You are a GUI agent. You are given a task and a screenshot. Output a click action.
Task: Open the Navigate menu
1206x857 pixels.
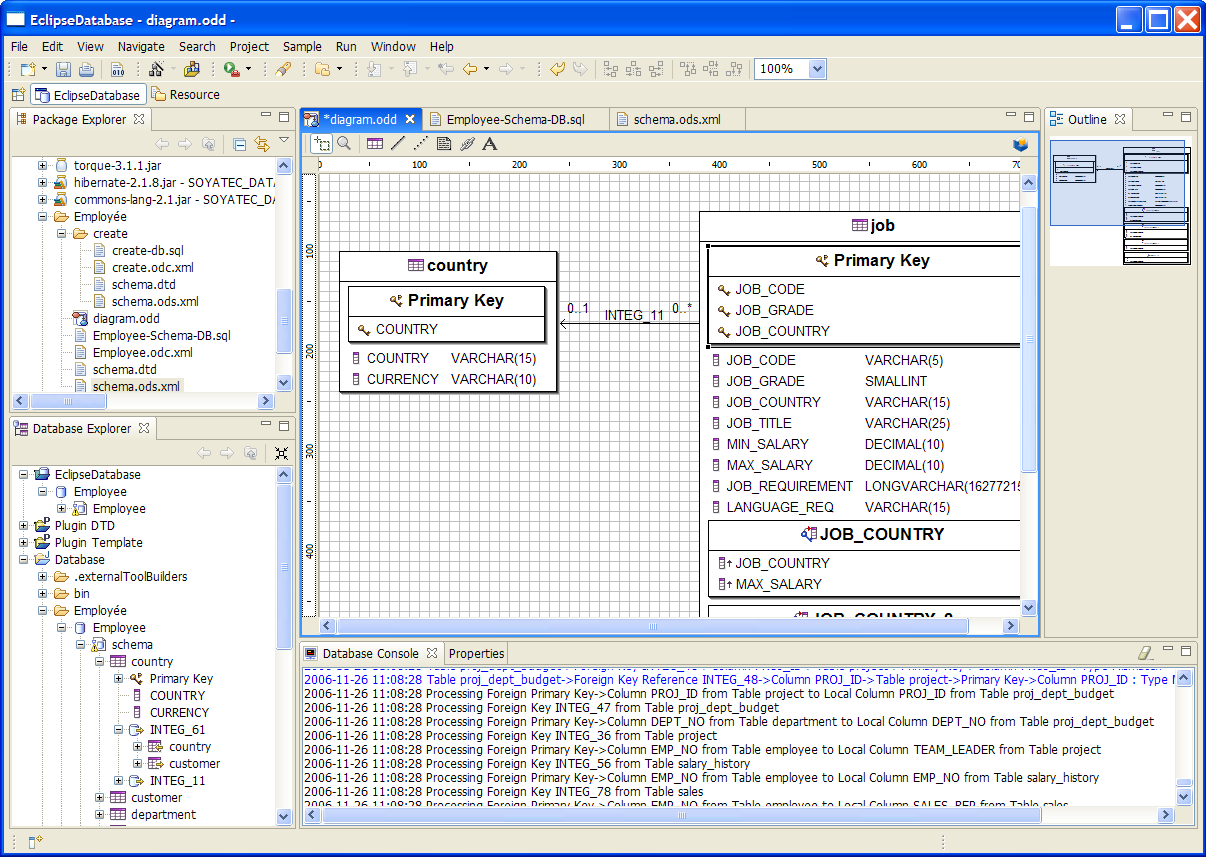(x=141, y=46)
